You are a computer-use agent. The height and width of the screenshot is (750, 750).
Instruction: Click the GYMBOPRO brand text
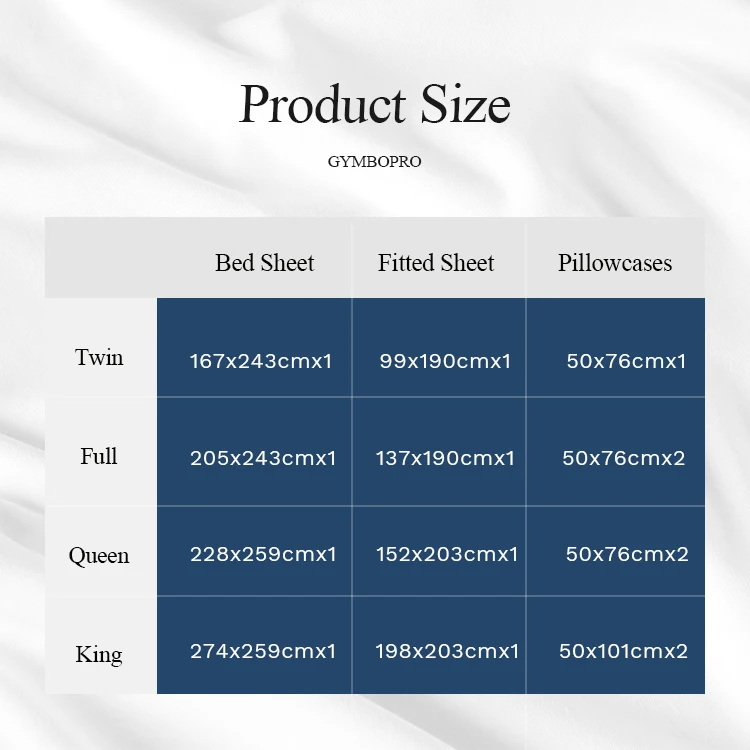click(375, 162)
